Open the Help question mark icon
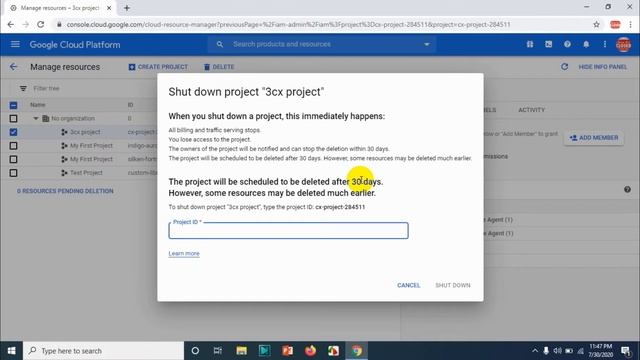 [567, 44]
